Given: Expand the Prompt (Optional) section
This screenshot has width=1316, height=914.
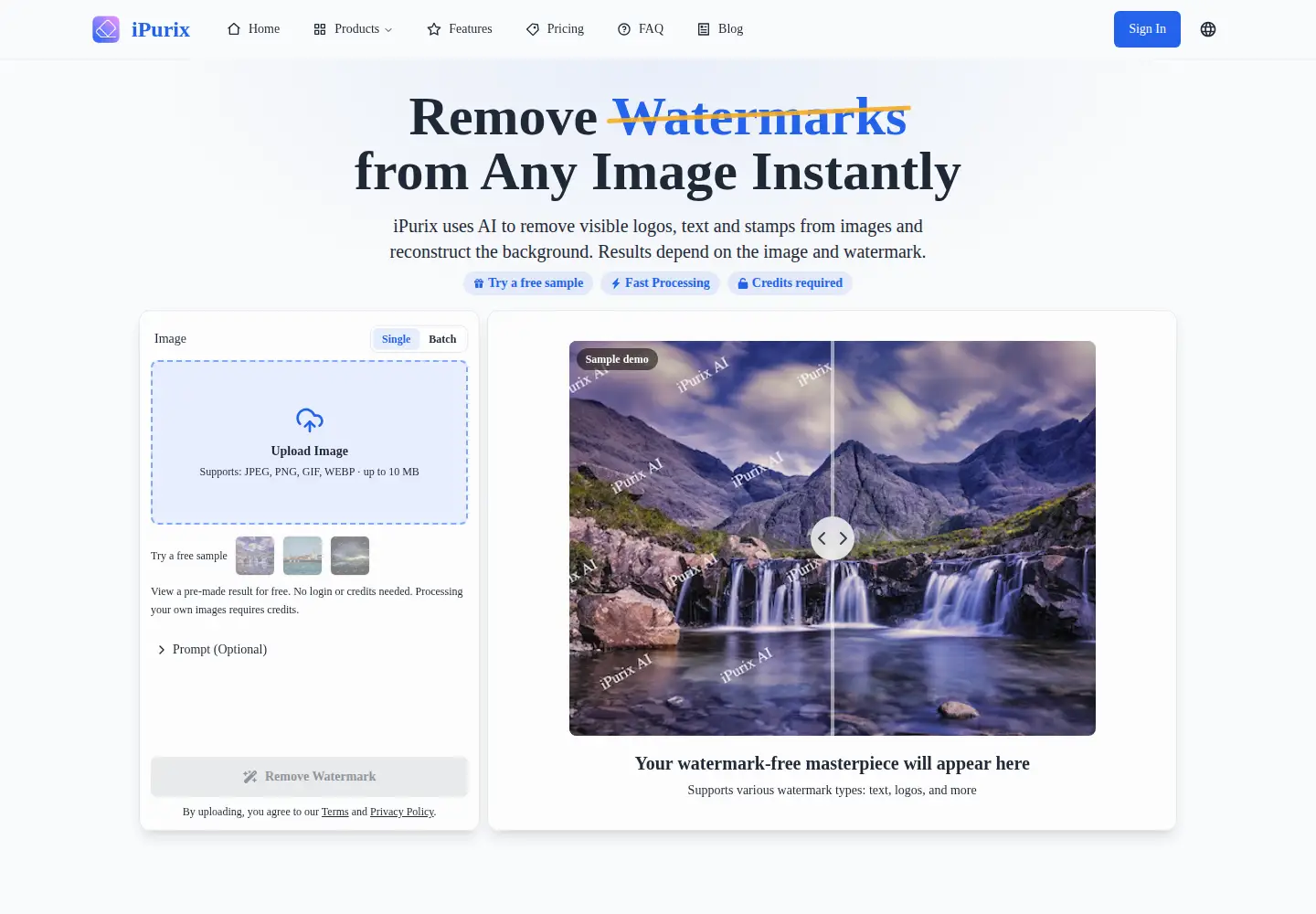Looking at the screenshot, I should (x=212, y=650).
